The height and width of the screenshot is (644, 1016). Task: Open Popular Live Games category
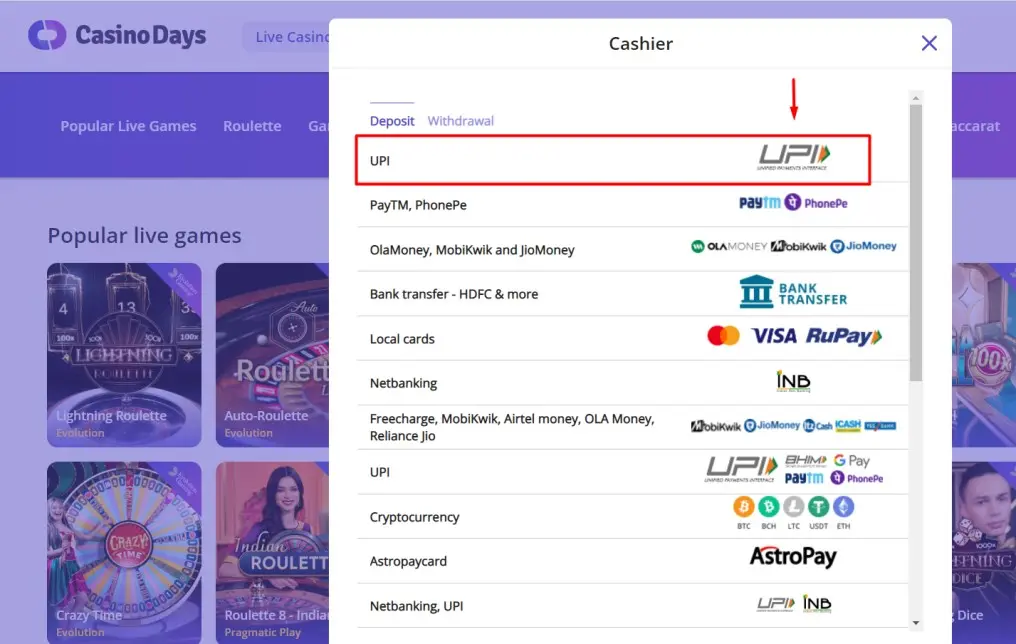click(x=128, y=126)
